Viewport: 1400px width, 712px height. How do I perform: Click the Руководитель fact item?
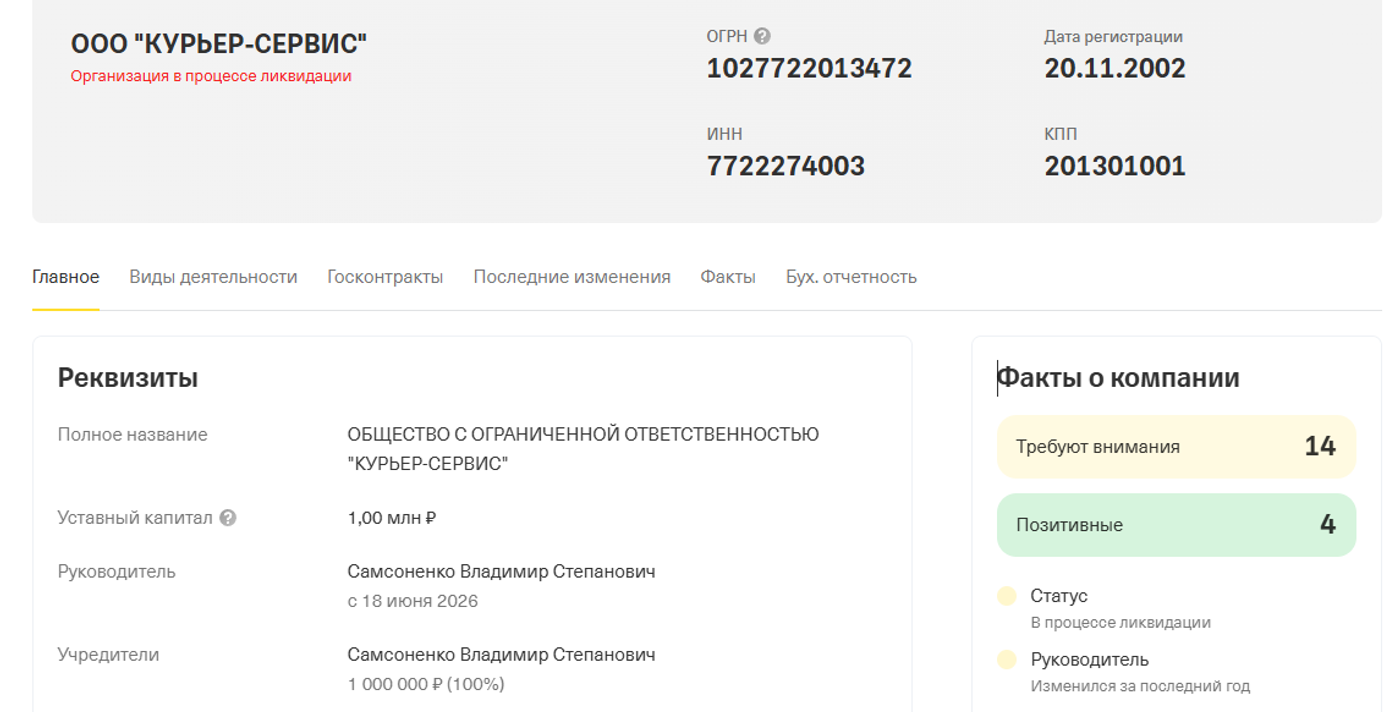(x=1124, y=672)
